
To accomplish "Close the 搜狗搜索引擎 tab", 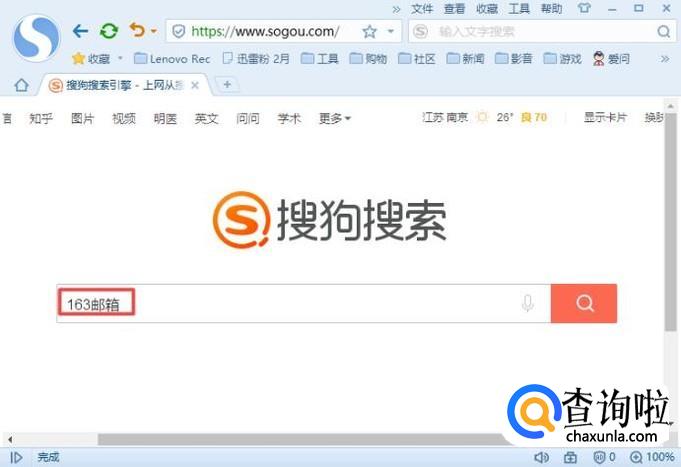I will (x=195, y=85).
